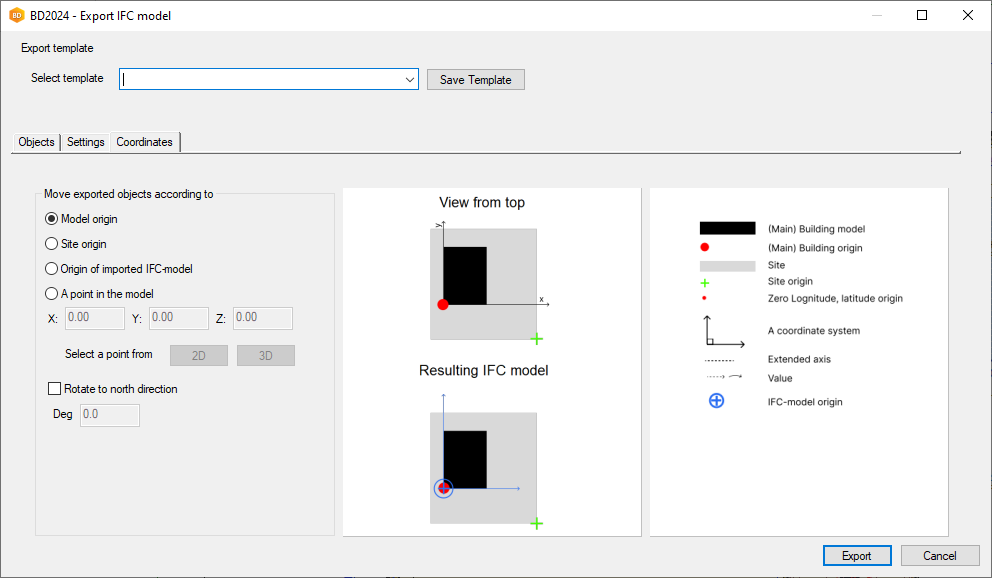Image resolution: width=992 pixels, height=578 pixels.
Task: Click the black Building model swatch in legend
Action: pos(727,229)
